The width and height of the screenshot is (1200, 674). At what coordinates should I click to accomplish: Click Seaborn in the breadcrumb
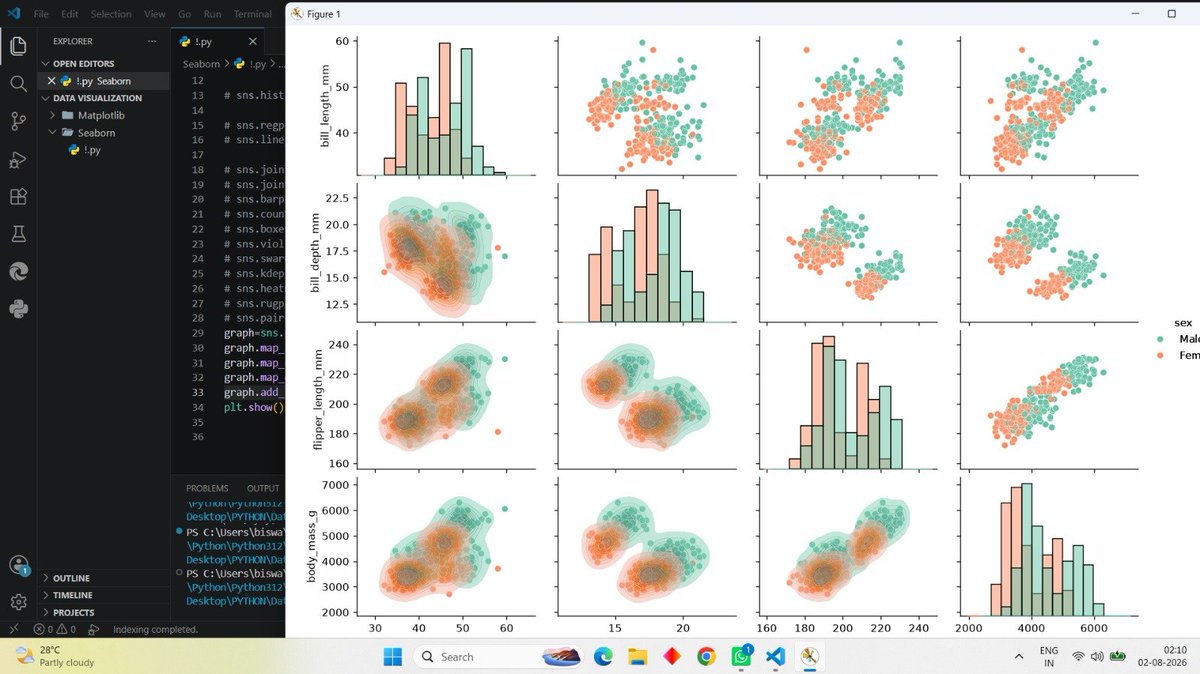(x=201, y=64)
